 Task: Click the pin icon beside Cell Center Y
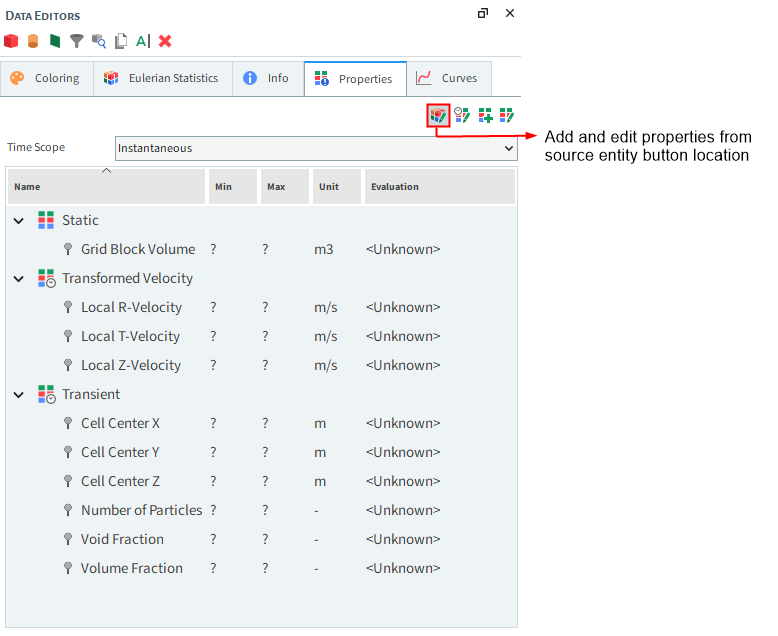pyautogui.click(x=68, y=452)
